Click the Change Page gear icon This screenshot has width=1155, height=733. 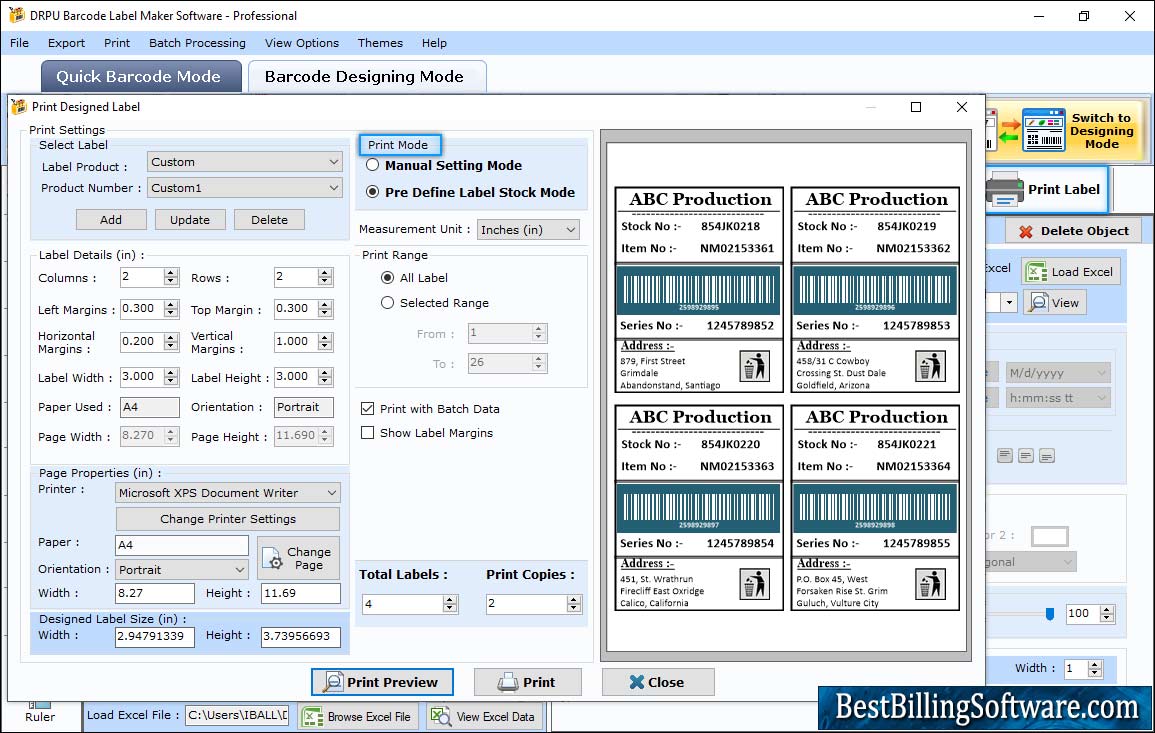(x=272, y=558)
